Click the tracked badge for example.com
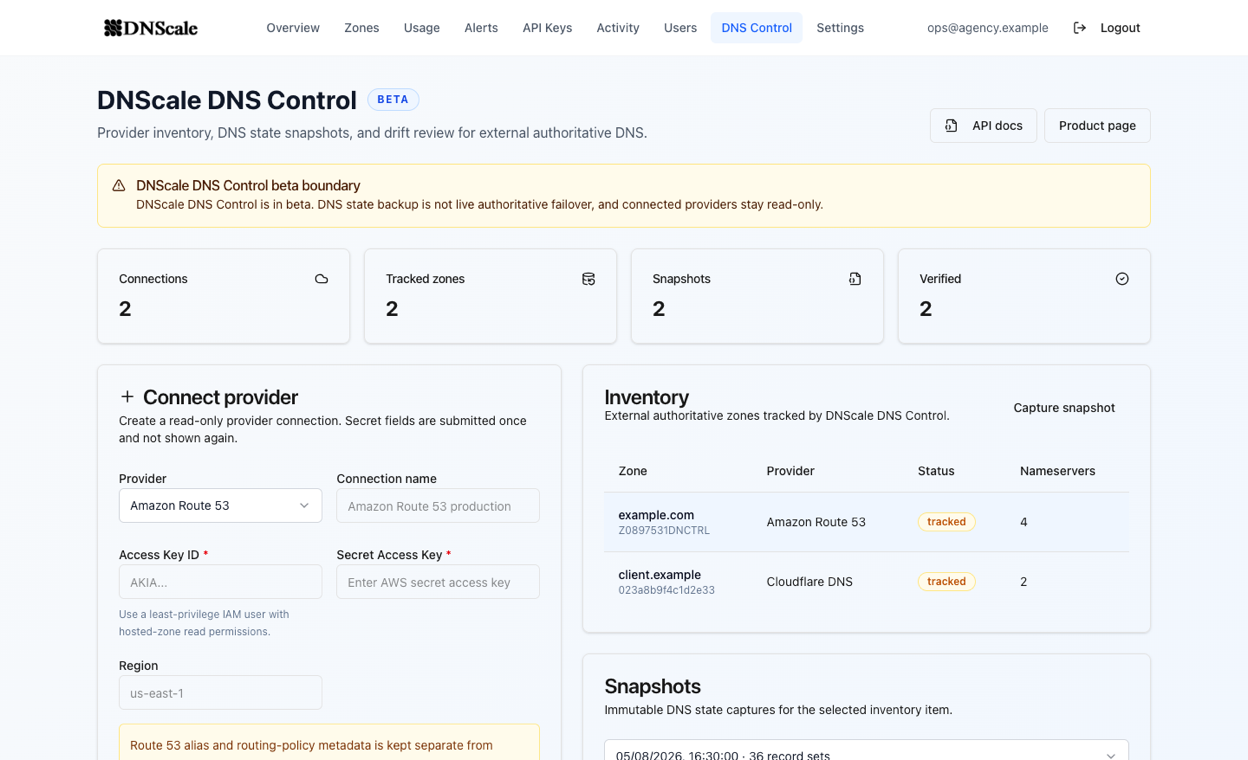Screen dimensions: 1248x760 point(946,522)
